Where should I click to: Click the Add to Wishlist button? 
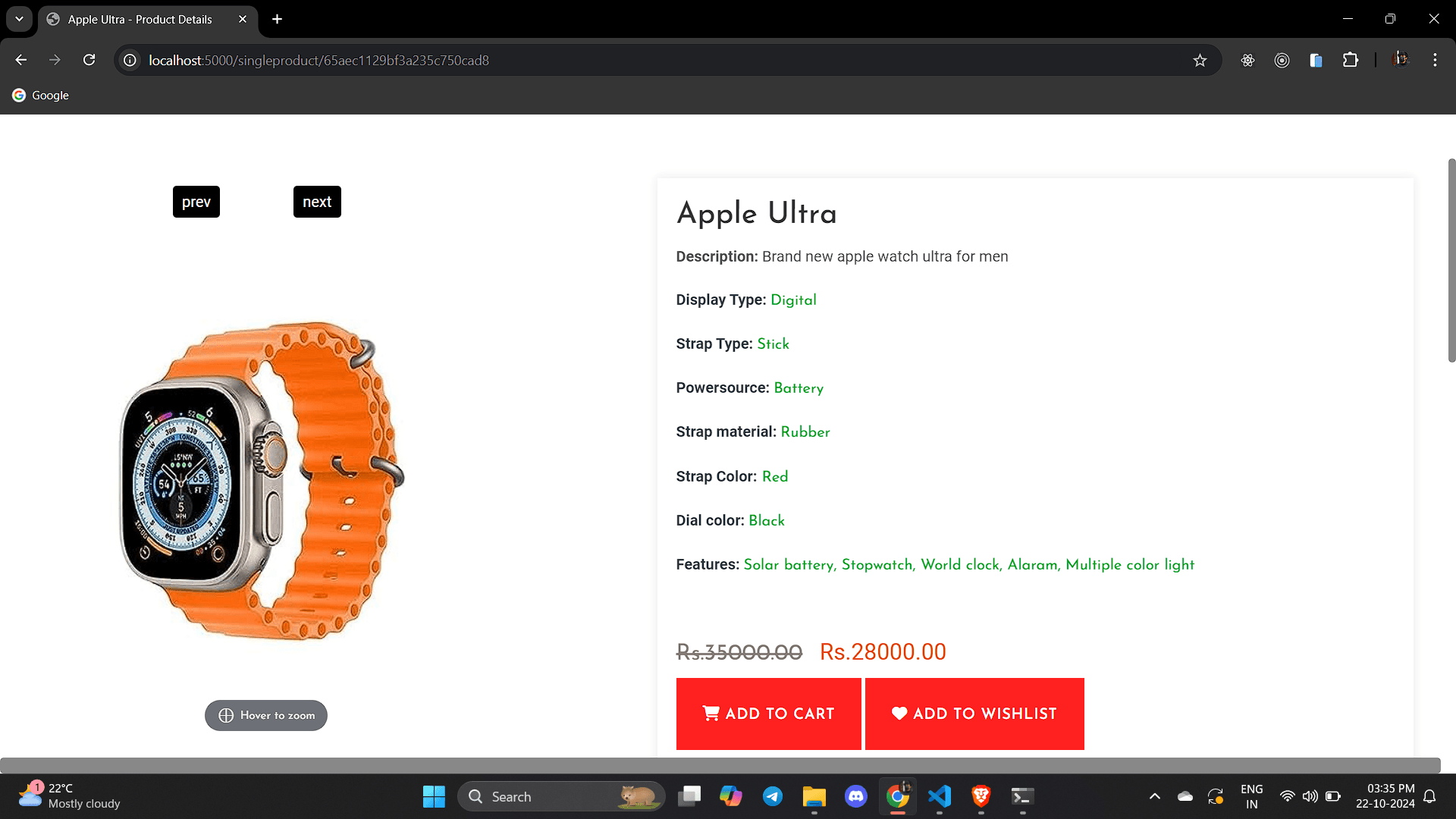pyautogui.click(x=975, y=714)
